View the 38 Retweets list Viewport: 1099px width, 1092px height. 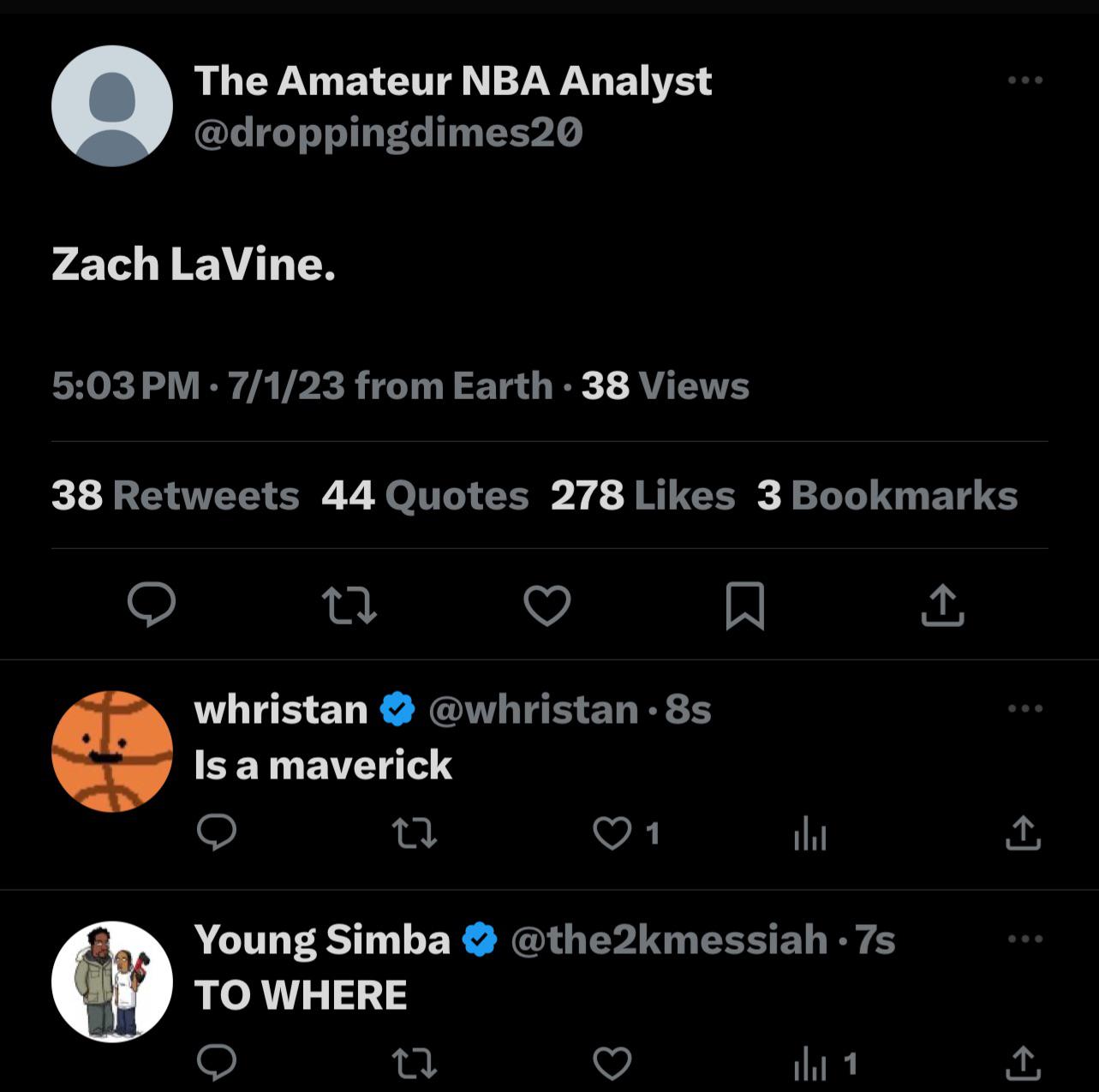pos(175,495)
